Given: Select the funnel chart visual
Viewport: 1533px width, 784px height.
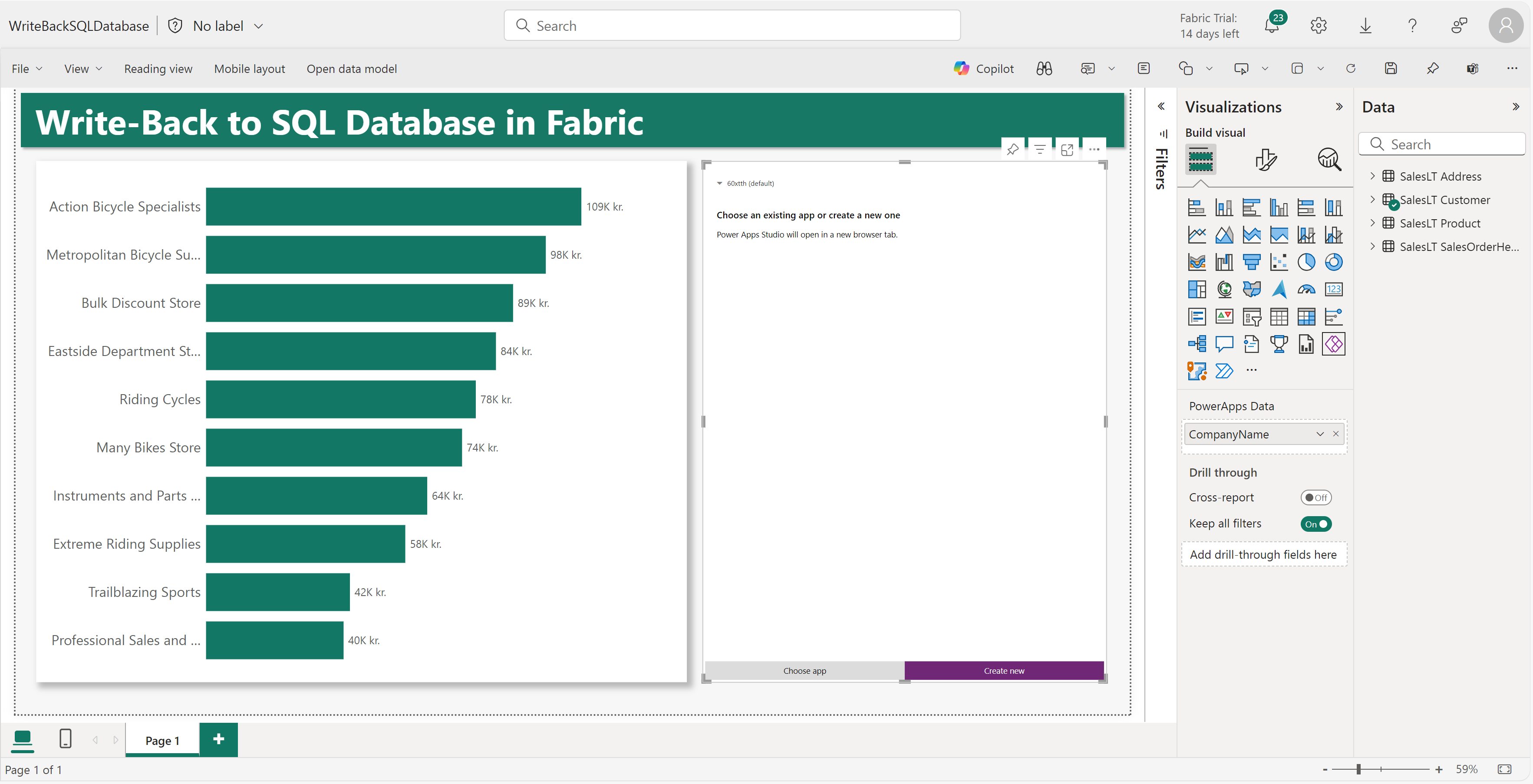Looking at the screenshot, I should (1252, 262).
